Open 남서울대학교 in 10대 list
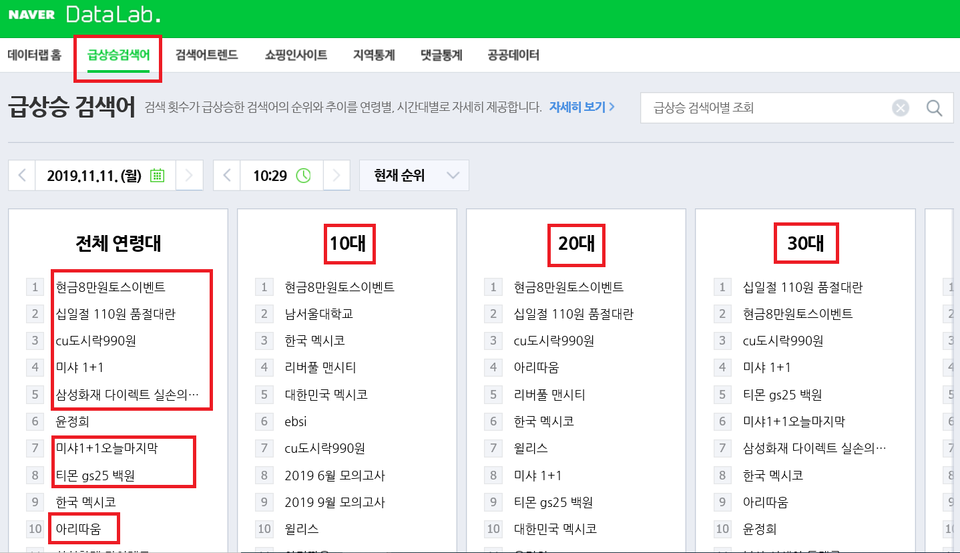Screen dimensions: 960x553 318,314
